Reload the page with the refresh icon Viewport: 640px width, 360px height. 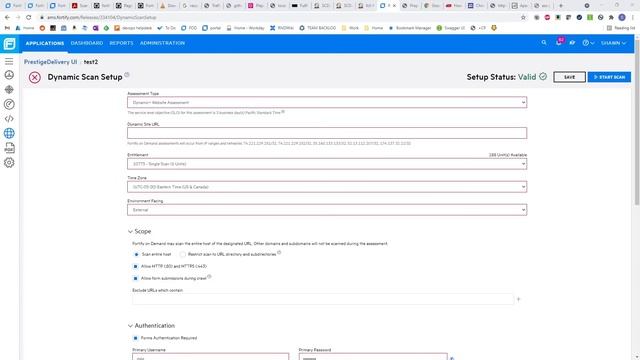click(x=29, y=18)
